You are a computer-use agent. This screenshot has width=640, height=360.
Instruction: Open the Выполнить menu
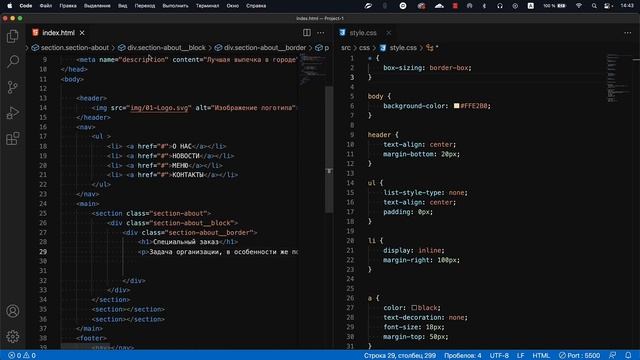click(176, 6)
